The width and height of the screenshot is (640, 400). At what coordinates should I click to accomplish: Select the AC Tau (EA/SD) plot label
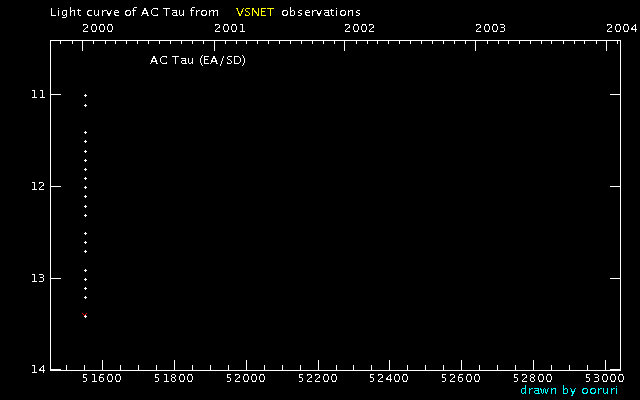(198, 61)
